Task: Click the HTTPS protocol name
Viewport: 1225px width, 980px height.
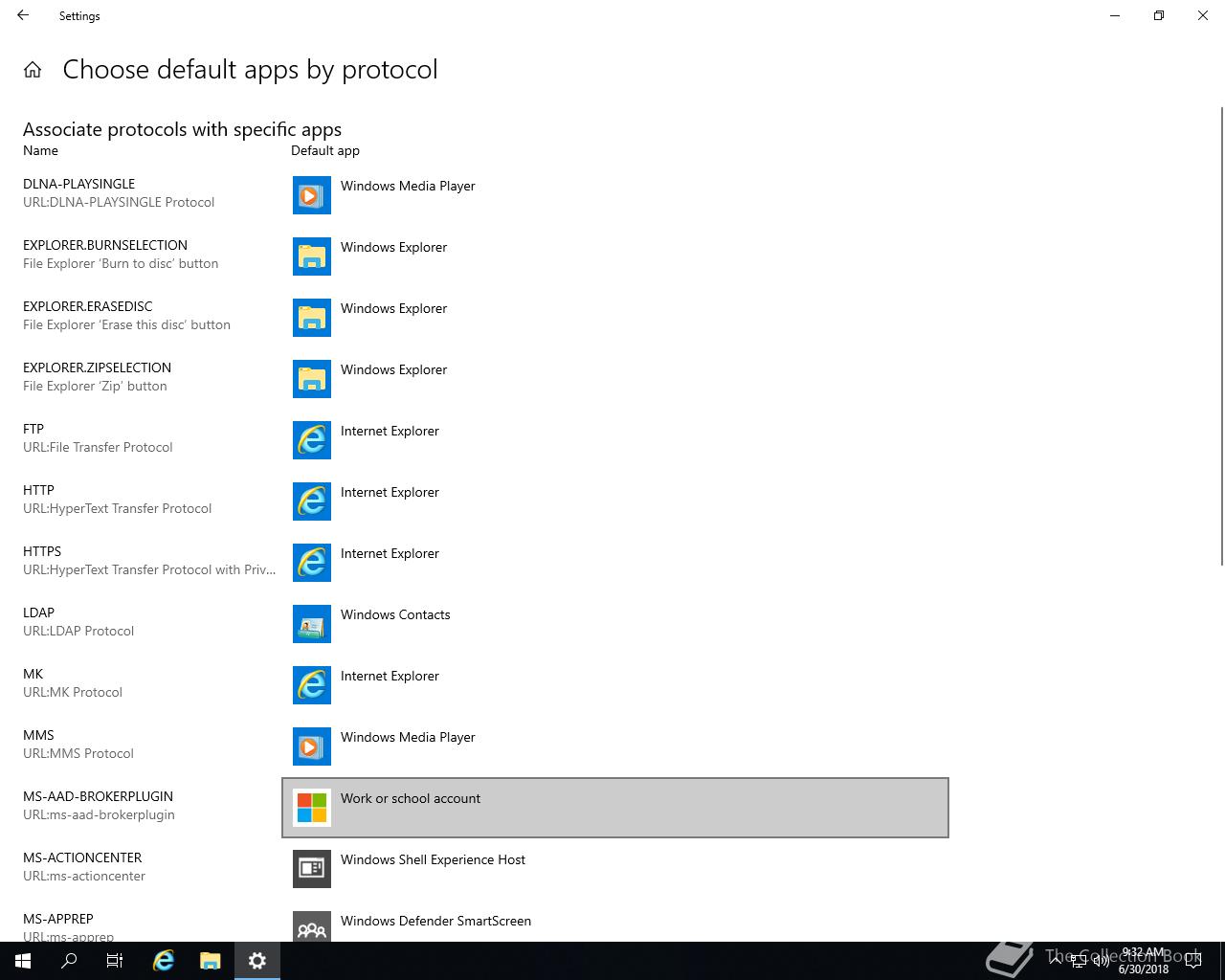Action: coord(42,551)
